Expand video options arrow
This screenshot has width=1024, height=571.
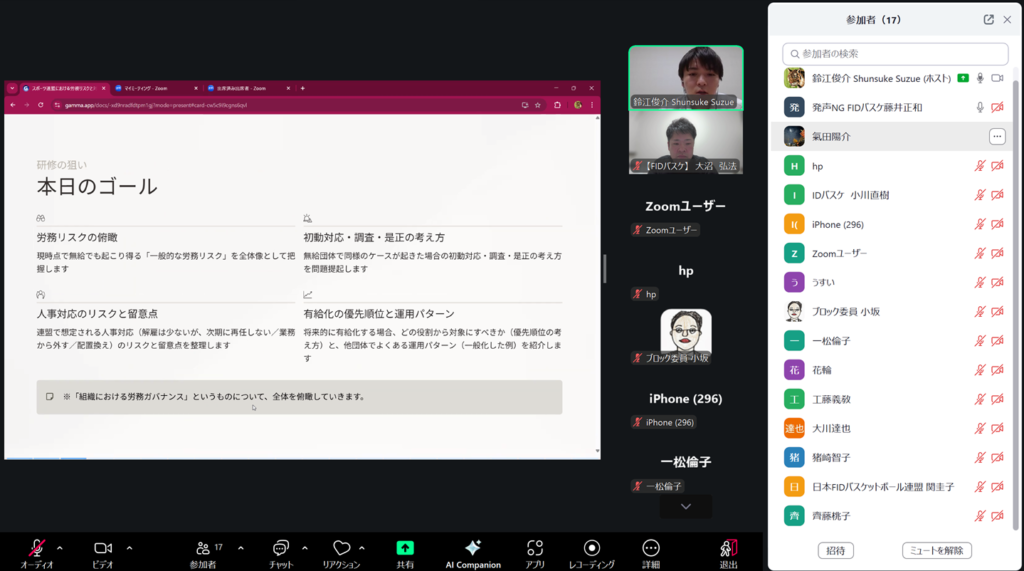[x=129, y=548]
